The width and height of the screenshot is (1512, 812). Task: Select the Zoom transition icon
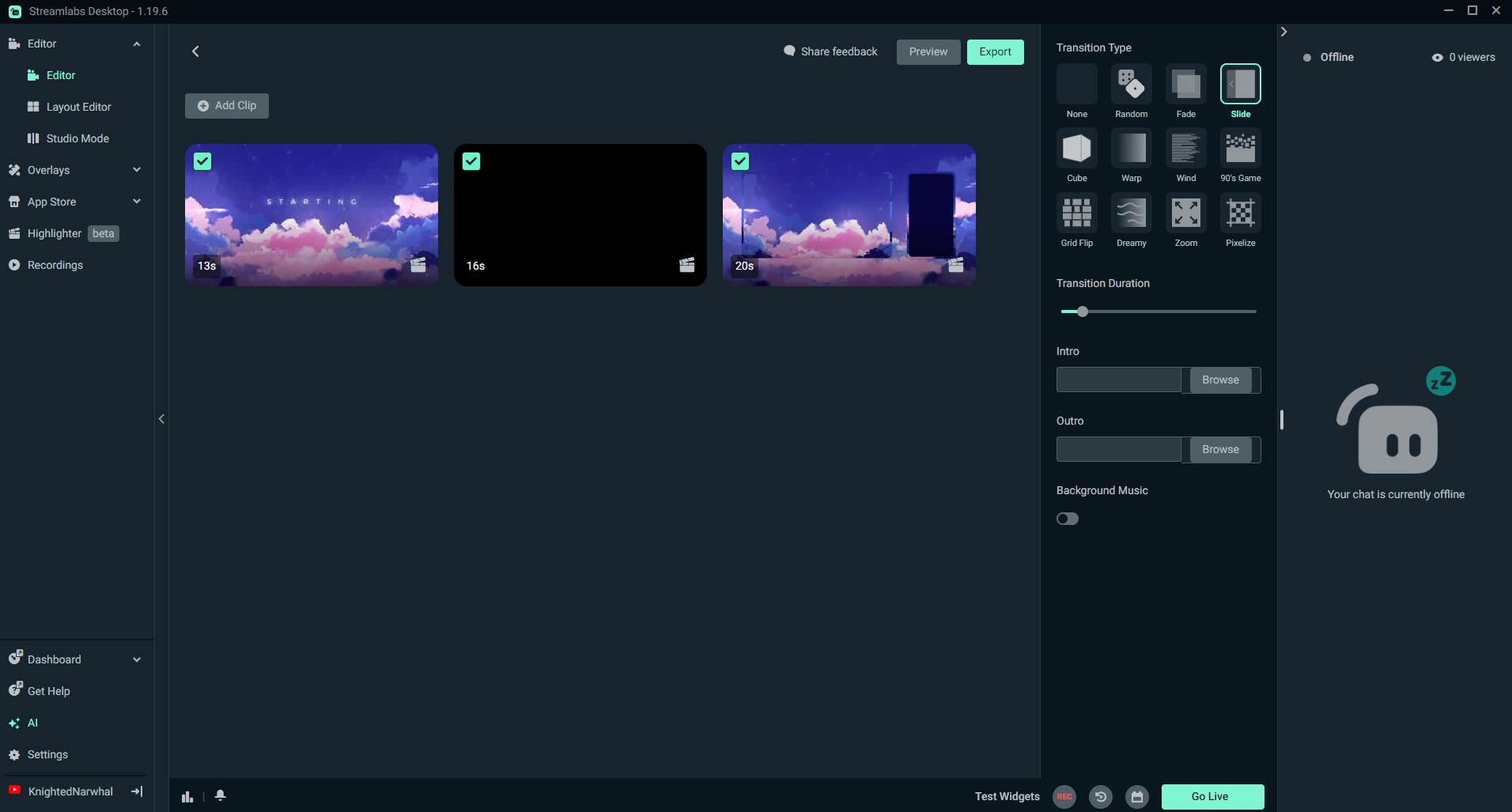pyautogui.click(x=1185, y=213)
